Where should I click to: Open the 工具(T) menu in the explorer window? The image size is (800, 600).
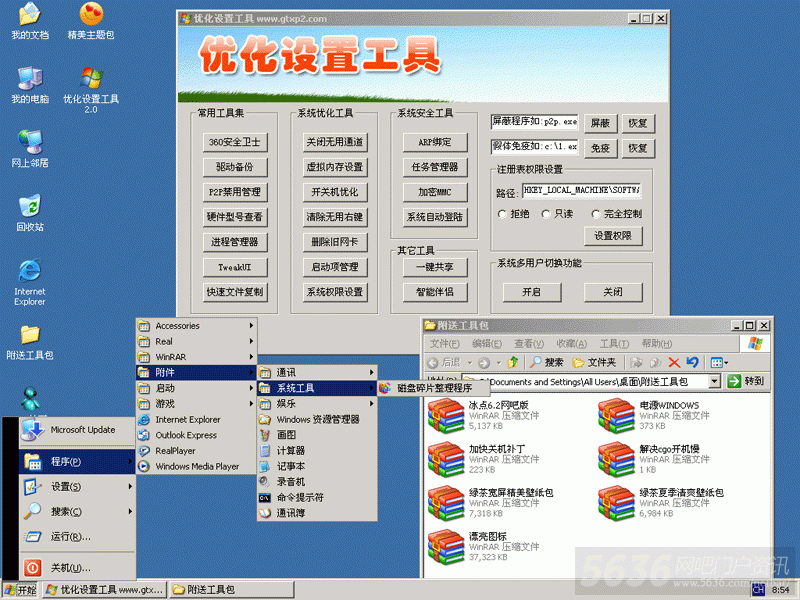[614, 344]
